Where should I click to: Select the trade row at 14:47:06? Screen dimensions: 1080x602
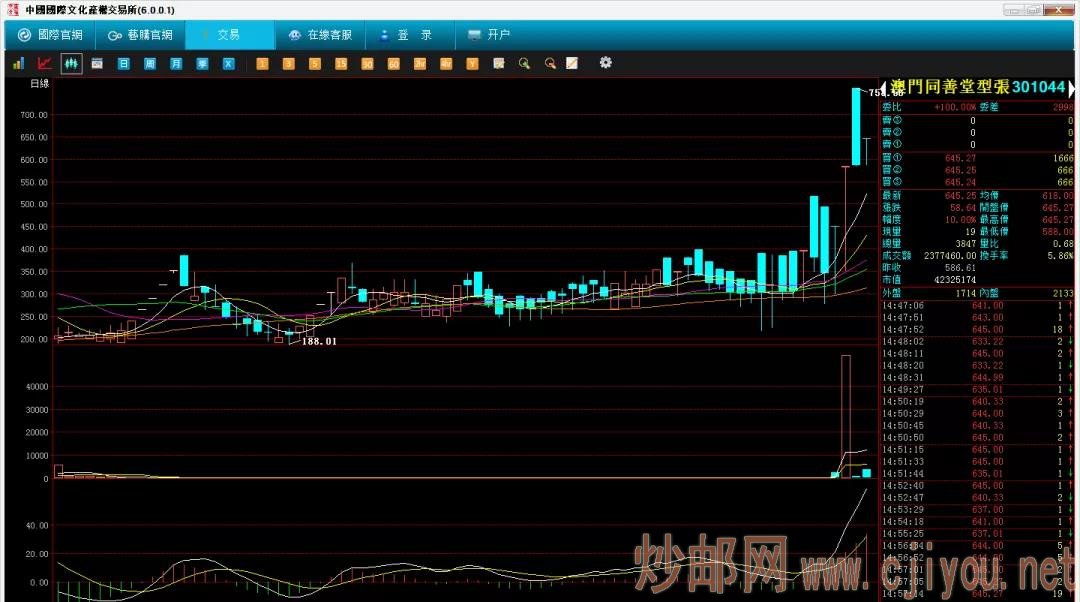pos(977,306)
